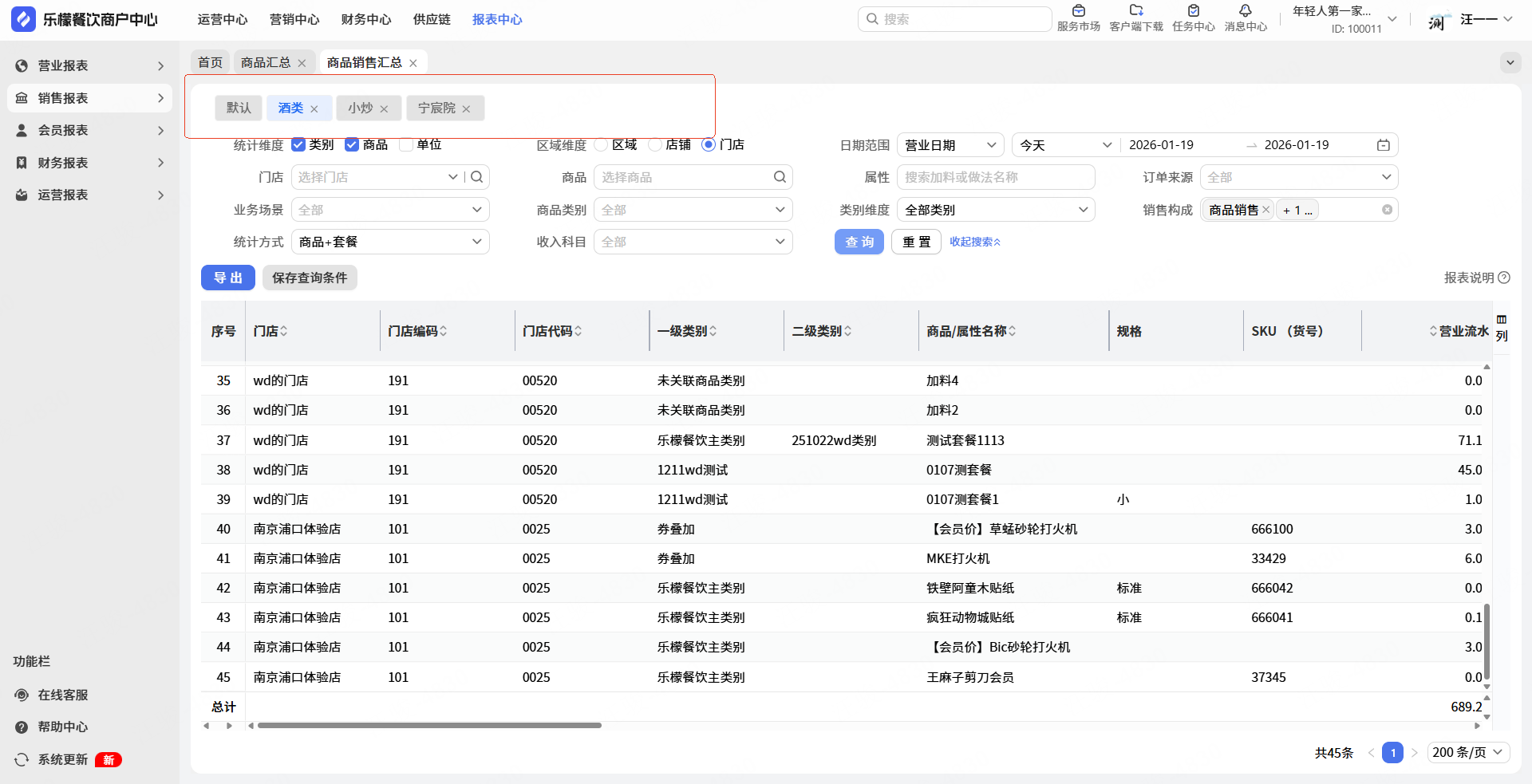This screenshot has width=1532, height=784.
Task: Open the 服务市场 icon in header
Action: pyautogui.click(x=1078, y=11)
